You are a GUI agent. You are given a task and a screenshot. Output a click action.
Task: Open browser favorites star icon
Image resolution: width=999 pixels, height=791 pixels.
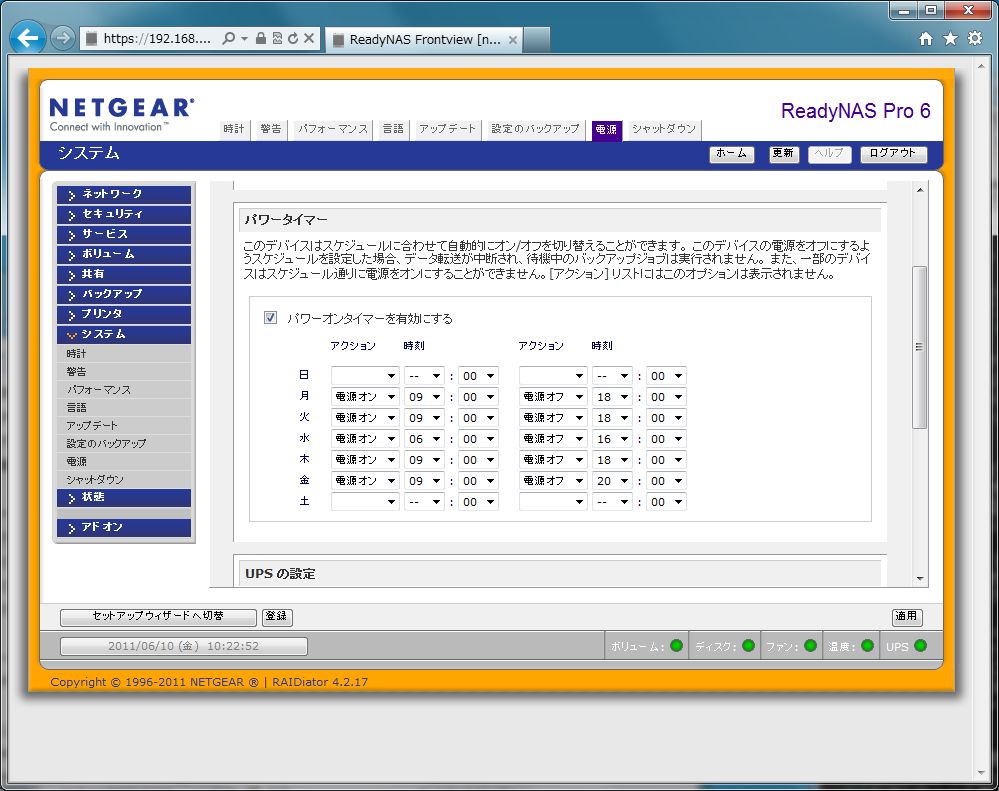pos(950,38)
